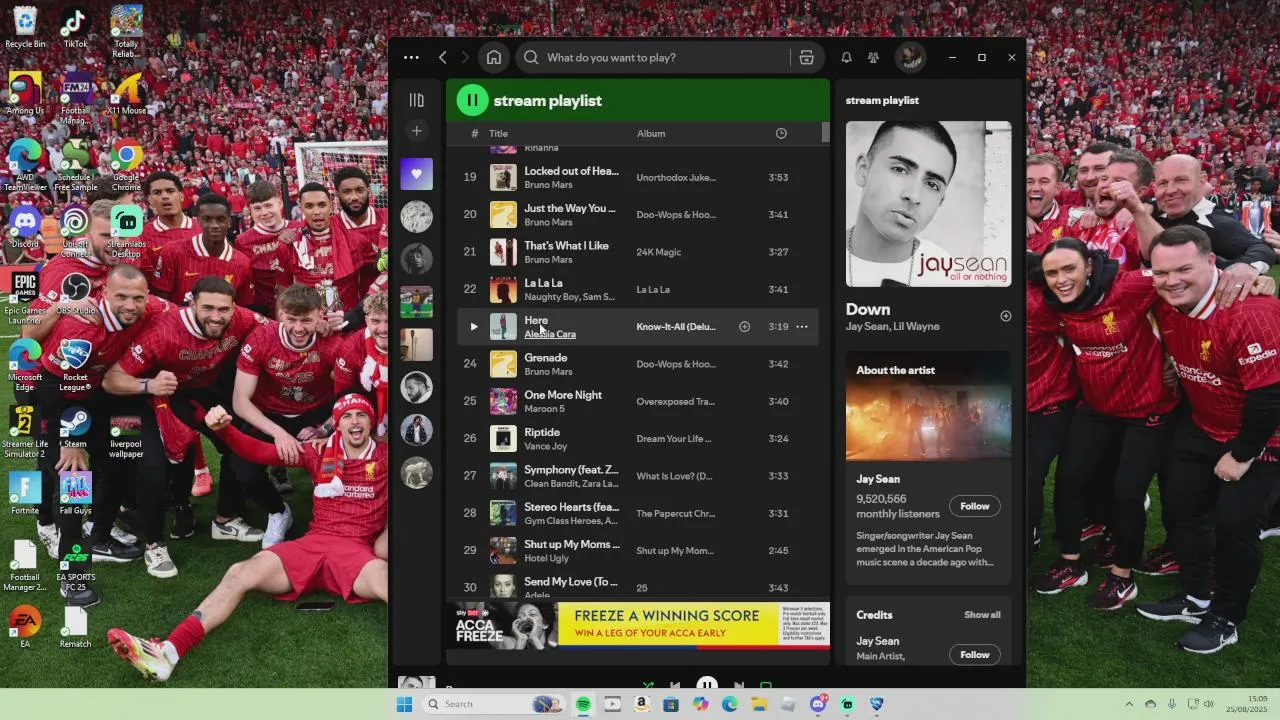Go back with the left arrow
This screenshot has width=1280, height=720.
point(443,58)
